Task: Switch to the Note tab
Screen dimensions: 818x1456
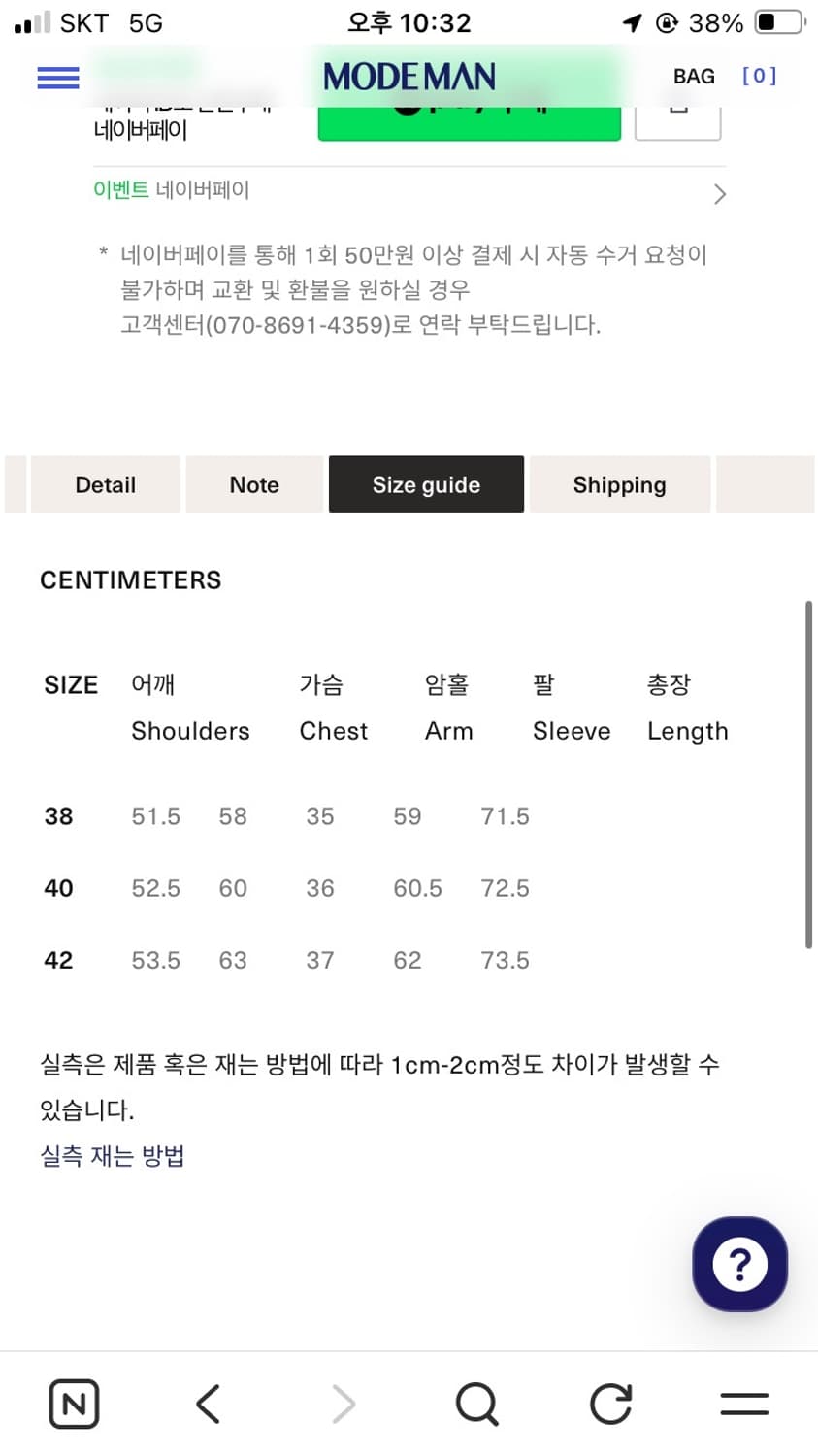Action: tap(254, 484)
